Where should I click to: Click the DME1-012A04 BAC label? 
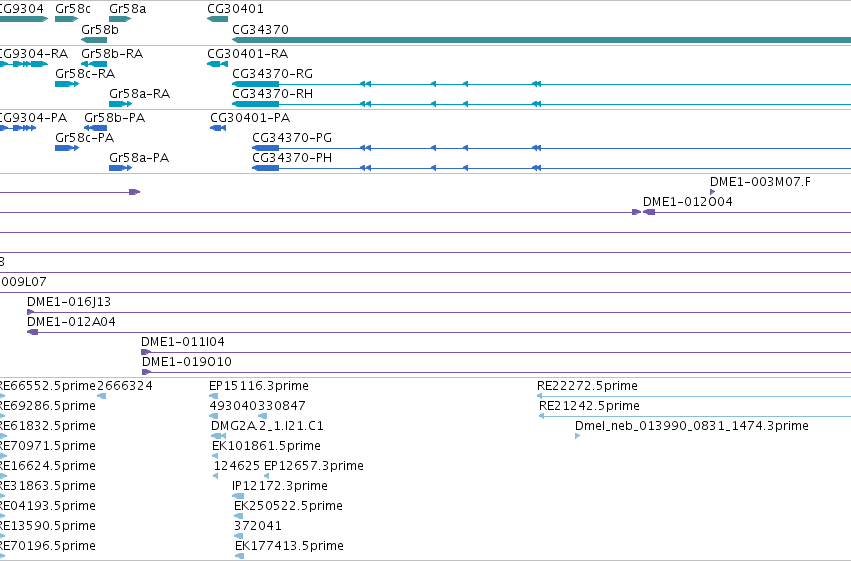tap(71, 322)
